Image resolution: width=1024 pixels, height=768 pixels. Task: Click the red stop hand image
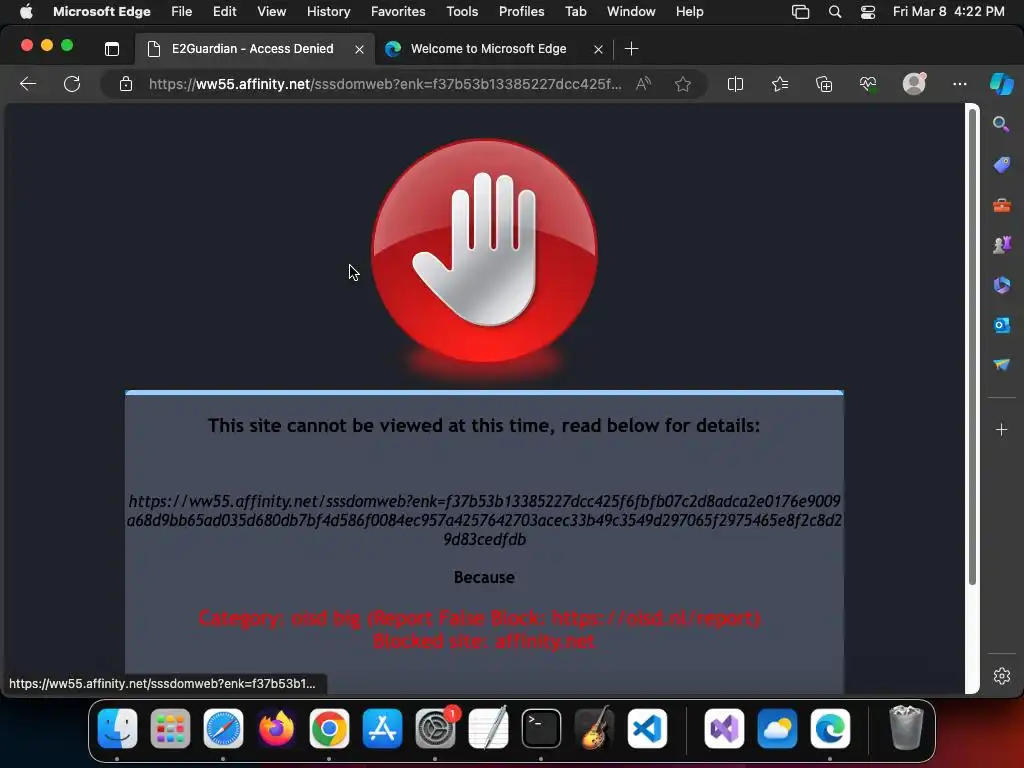pyautogui.click(x=485, y=251)
